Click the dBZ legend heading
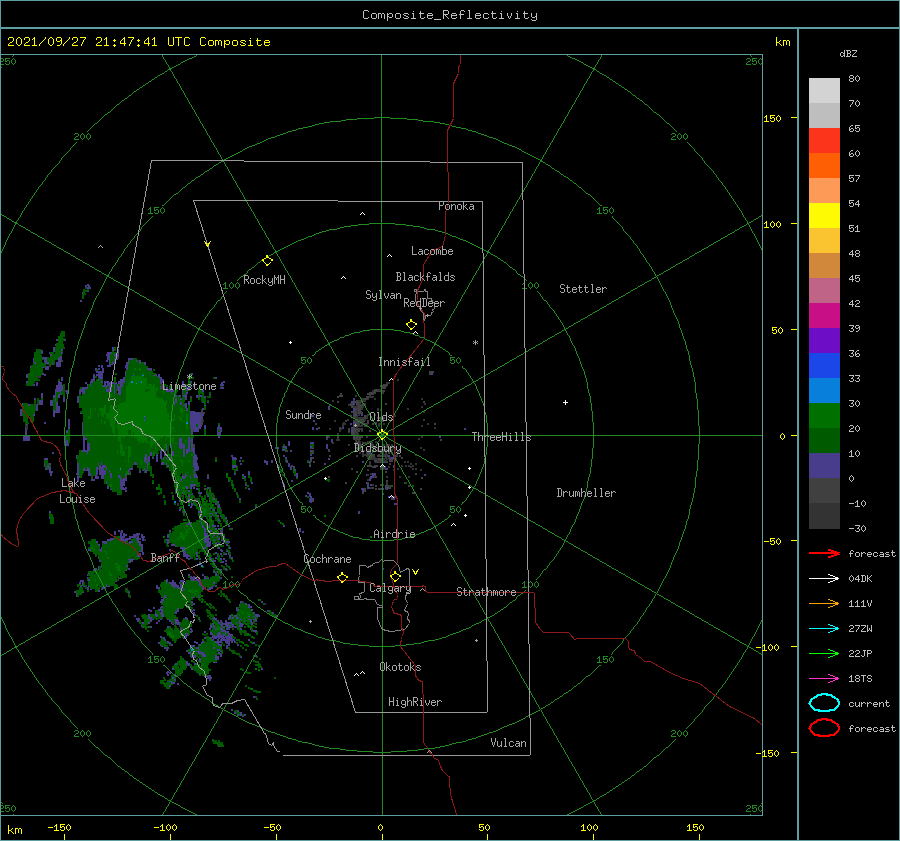900x841 pixels. [x=848, y=53]
